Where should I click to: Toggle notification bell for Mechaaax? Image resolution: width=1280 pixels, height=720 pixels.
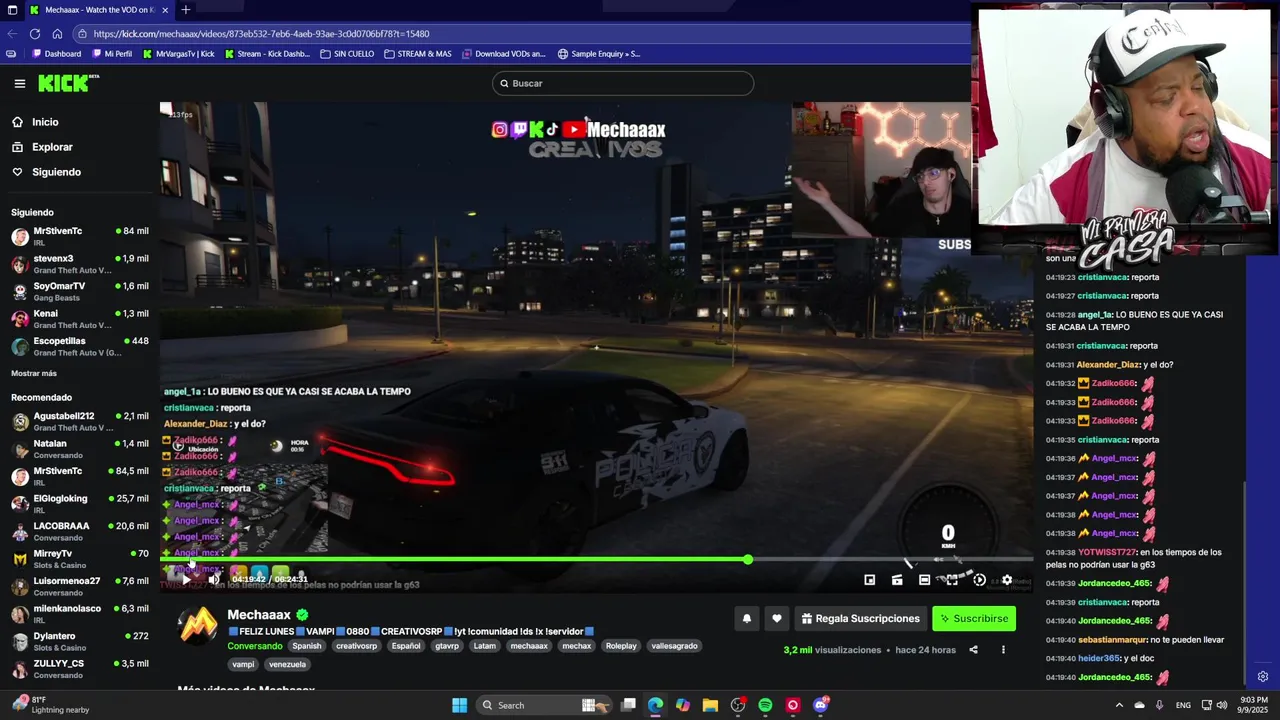pyautogui.click(x=746, y=619)
